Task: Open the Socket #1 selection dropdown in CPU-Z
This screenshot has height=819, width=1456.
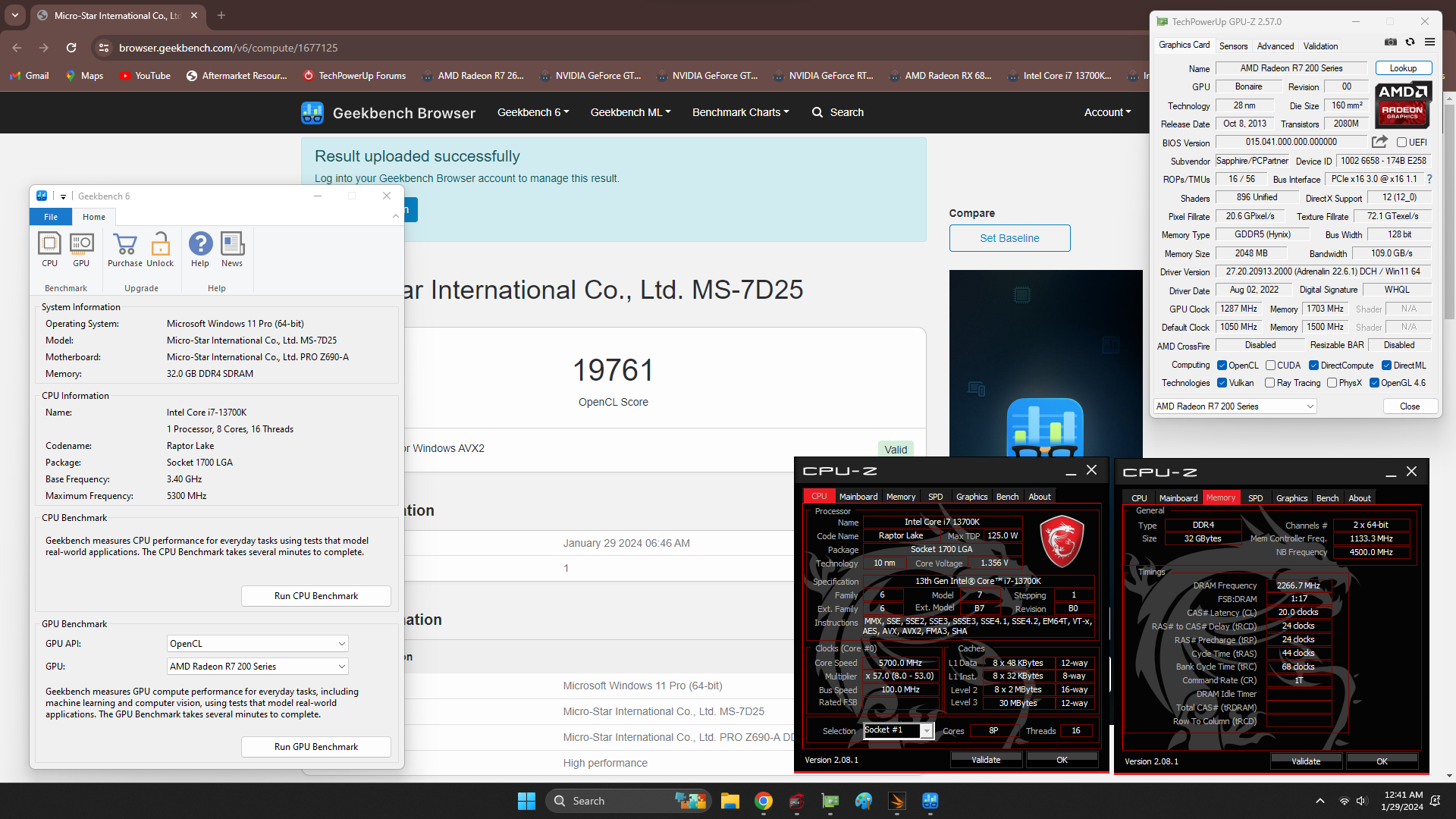Action: [899, 730]
